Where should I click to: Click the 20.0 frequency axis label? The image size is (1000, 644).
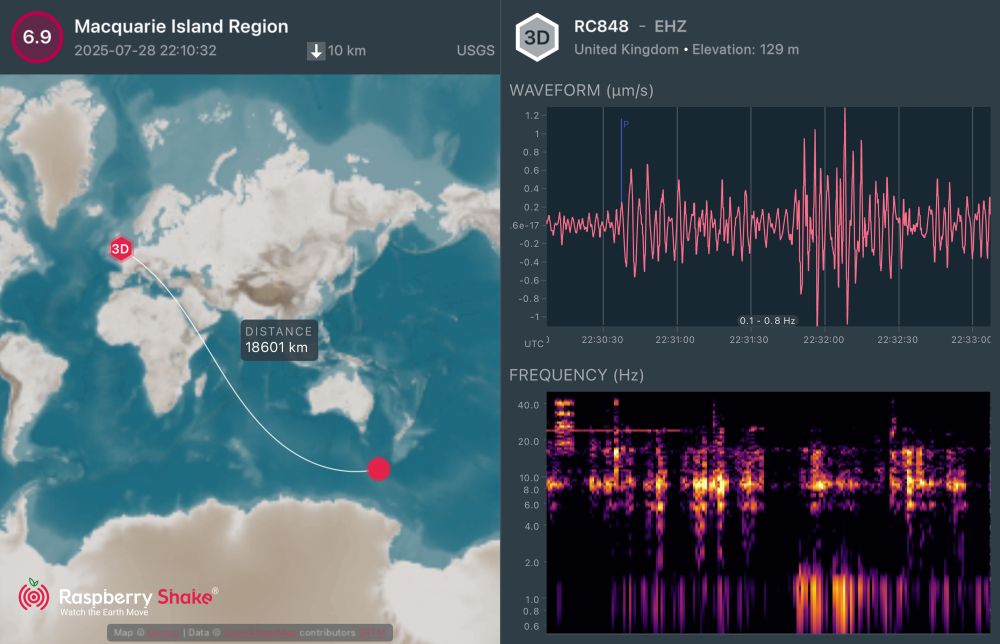coord(528,441)
